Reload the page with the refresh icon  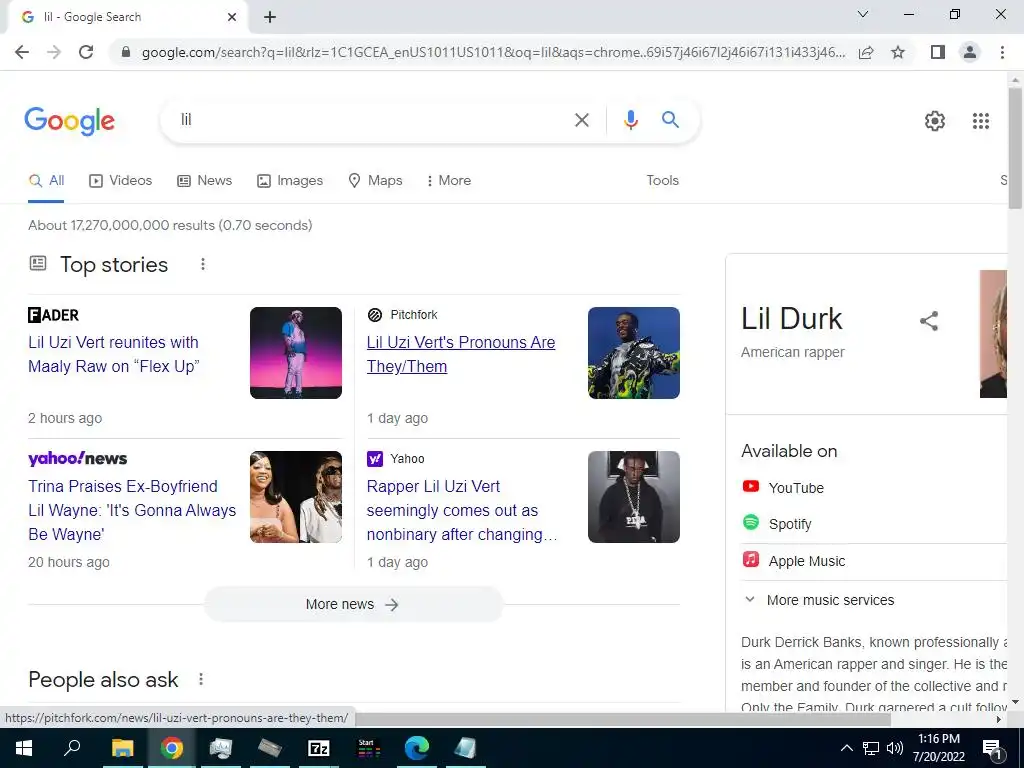point(86,52)
